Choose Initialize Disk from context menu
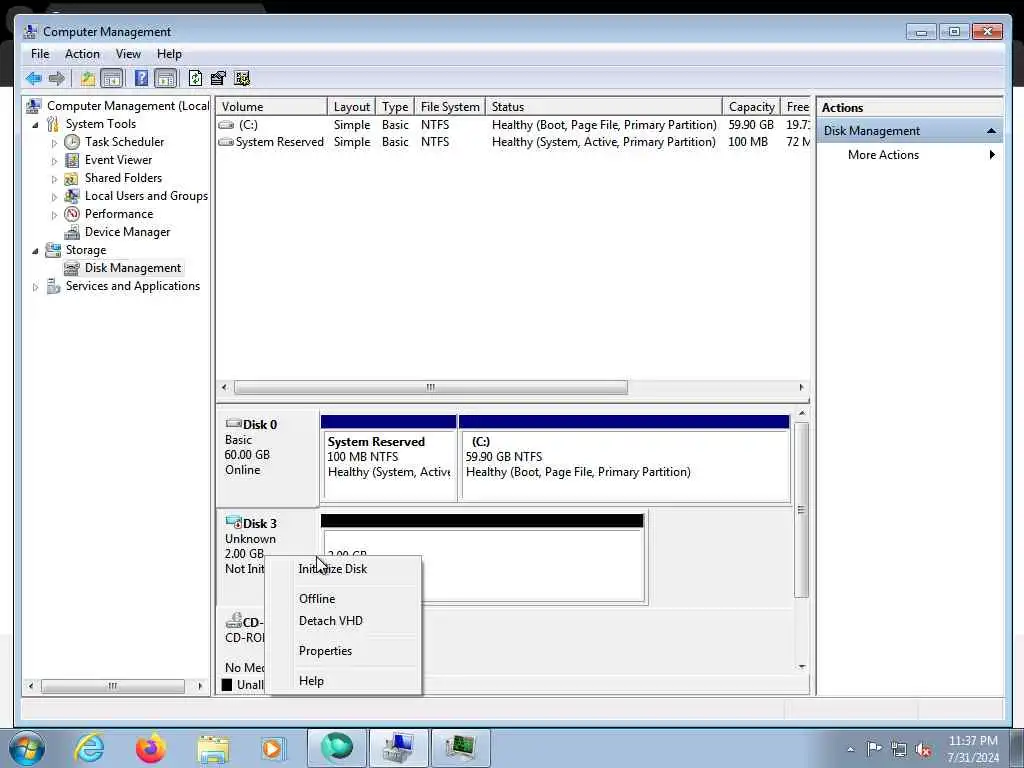Screen dimensions: 1024x768 [344, 569]
